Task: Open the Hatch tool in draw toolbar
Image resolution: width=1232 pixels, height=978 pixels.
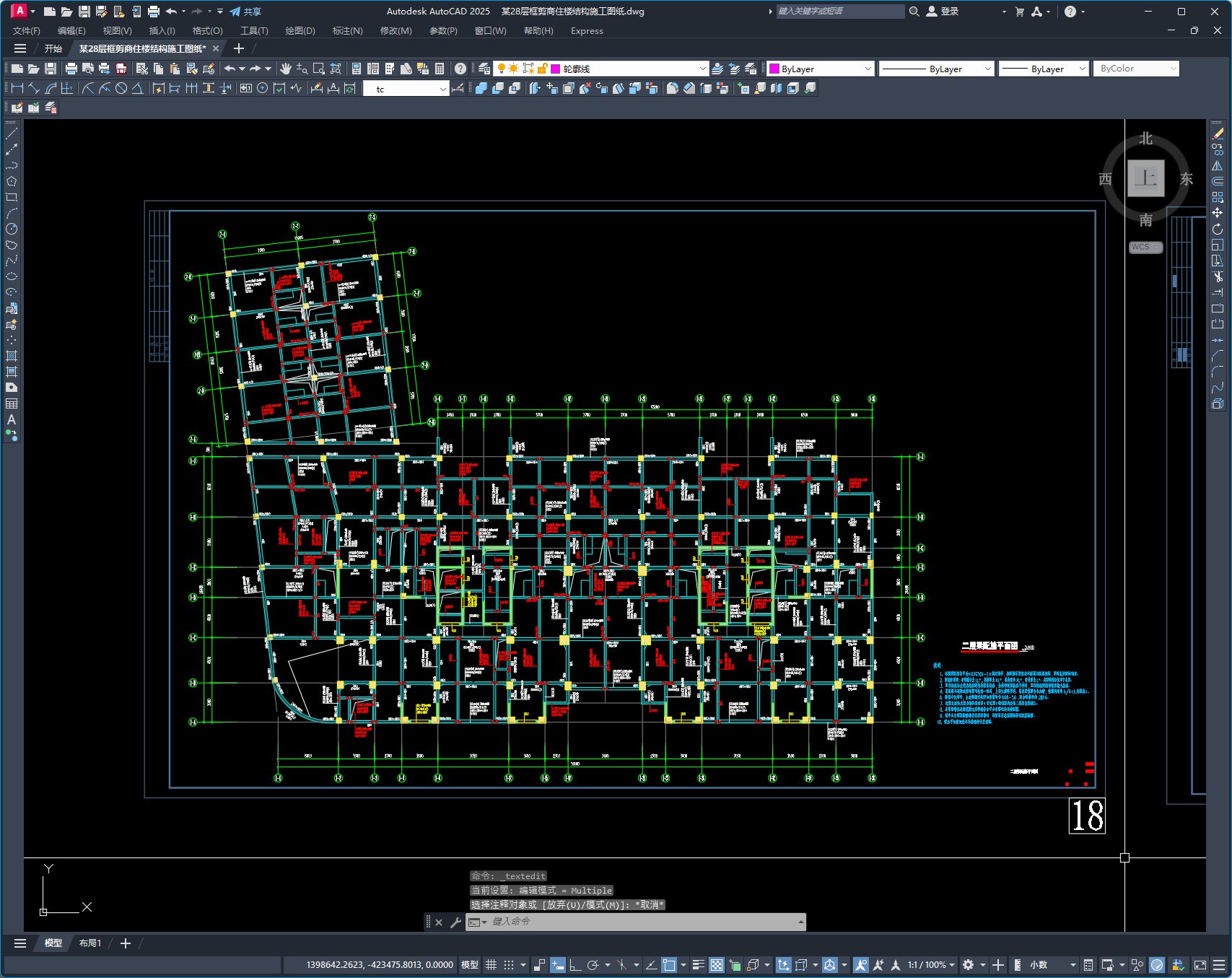Action: pyautogui.click(x=12, y=356)
